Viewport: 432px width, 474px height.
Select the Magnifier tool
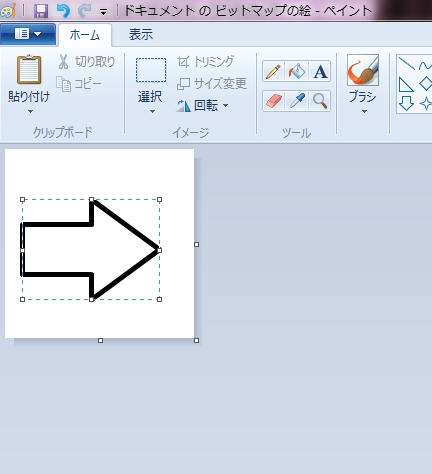click(320, 101)
